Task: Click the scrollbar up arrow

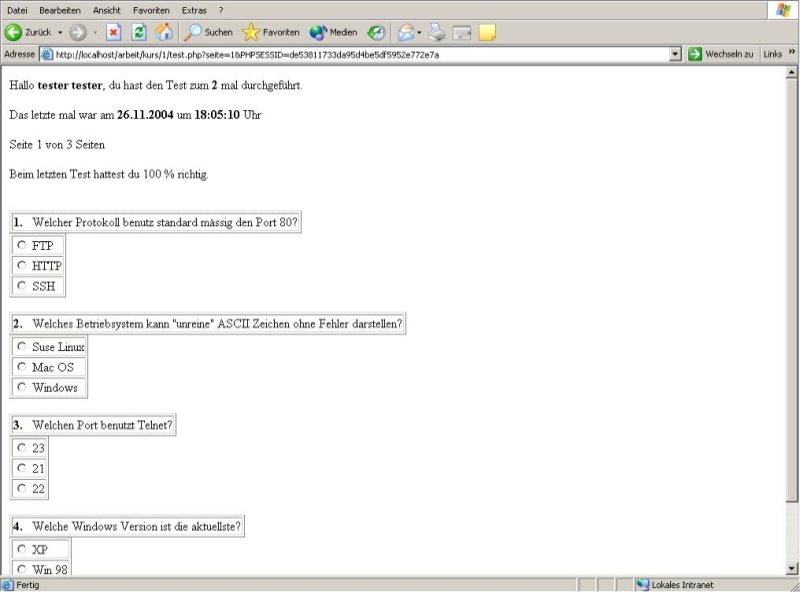Action: click(x=791, y=73)
